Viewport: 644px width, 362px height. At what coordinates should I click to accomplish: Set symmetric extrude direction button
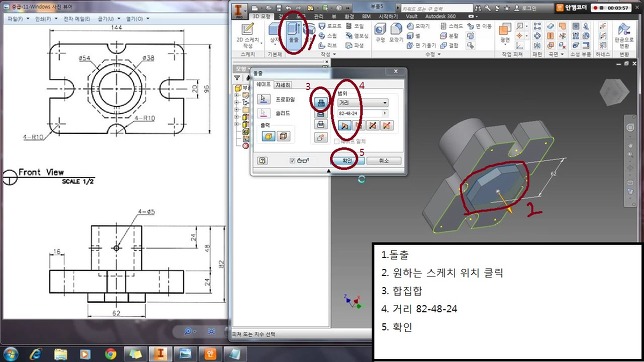373,125
